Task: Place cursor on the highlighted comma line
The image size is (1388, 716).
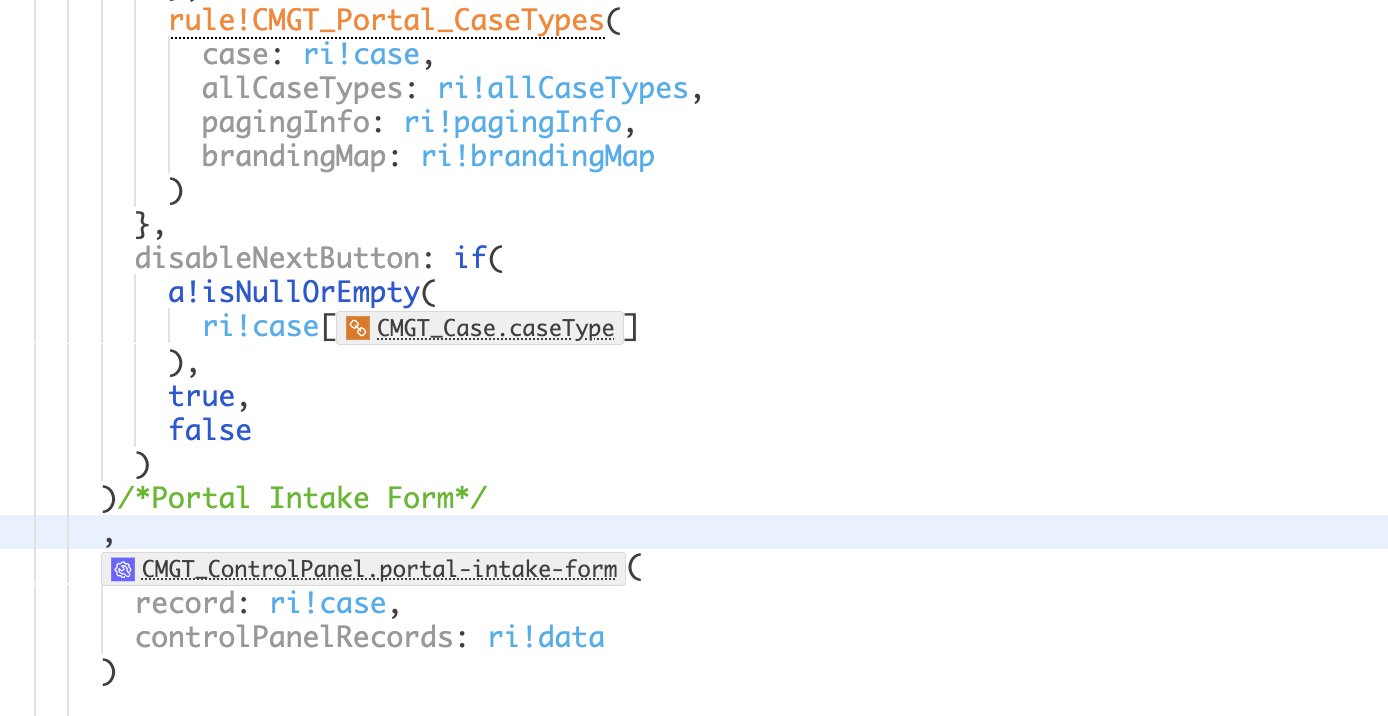Action: click(694, 532)
